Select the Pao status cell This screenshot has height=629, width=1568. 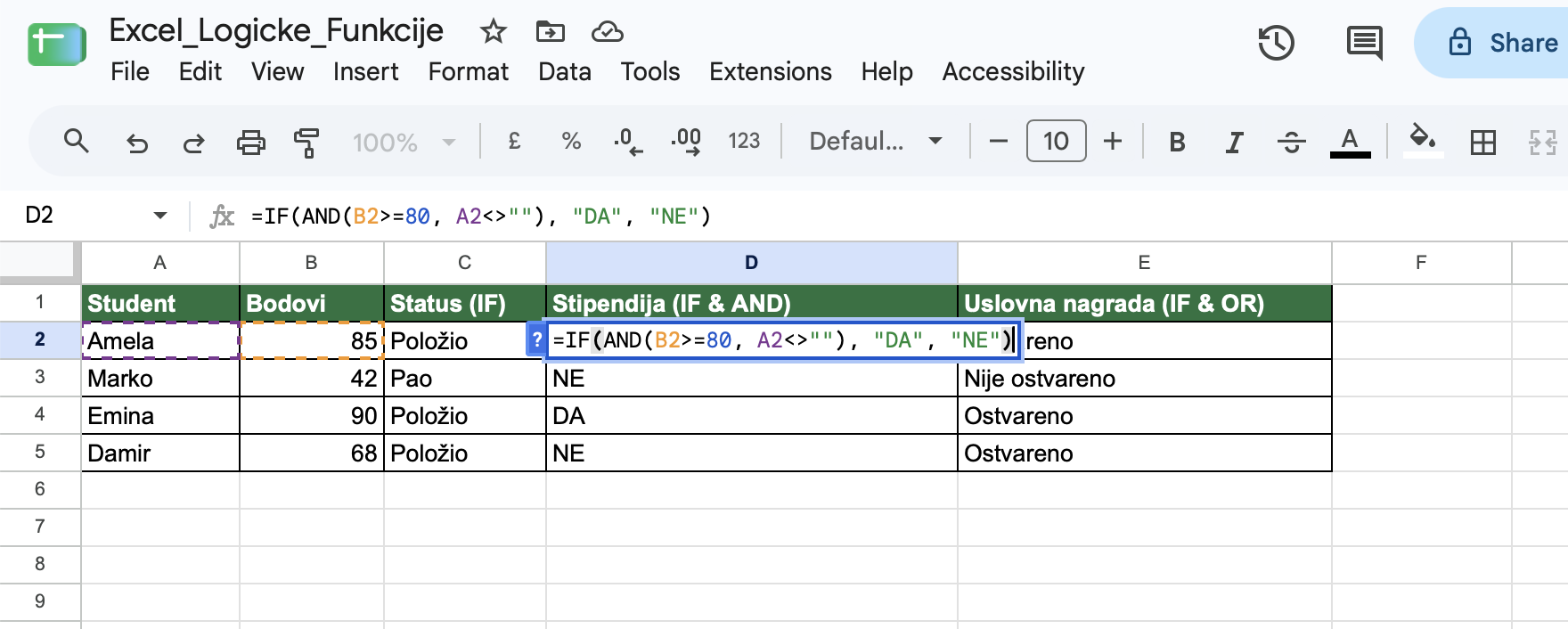point(464,378)
